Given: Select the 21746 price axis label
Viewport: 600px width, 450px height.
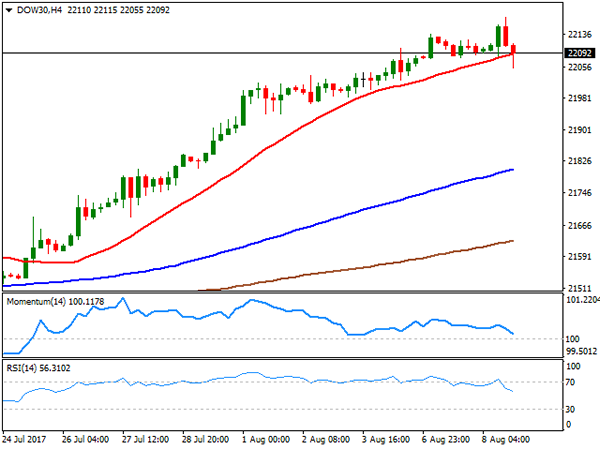Looking at the screenshot, I should pyautogui.click(x=580, y=193).
